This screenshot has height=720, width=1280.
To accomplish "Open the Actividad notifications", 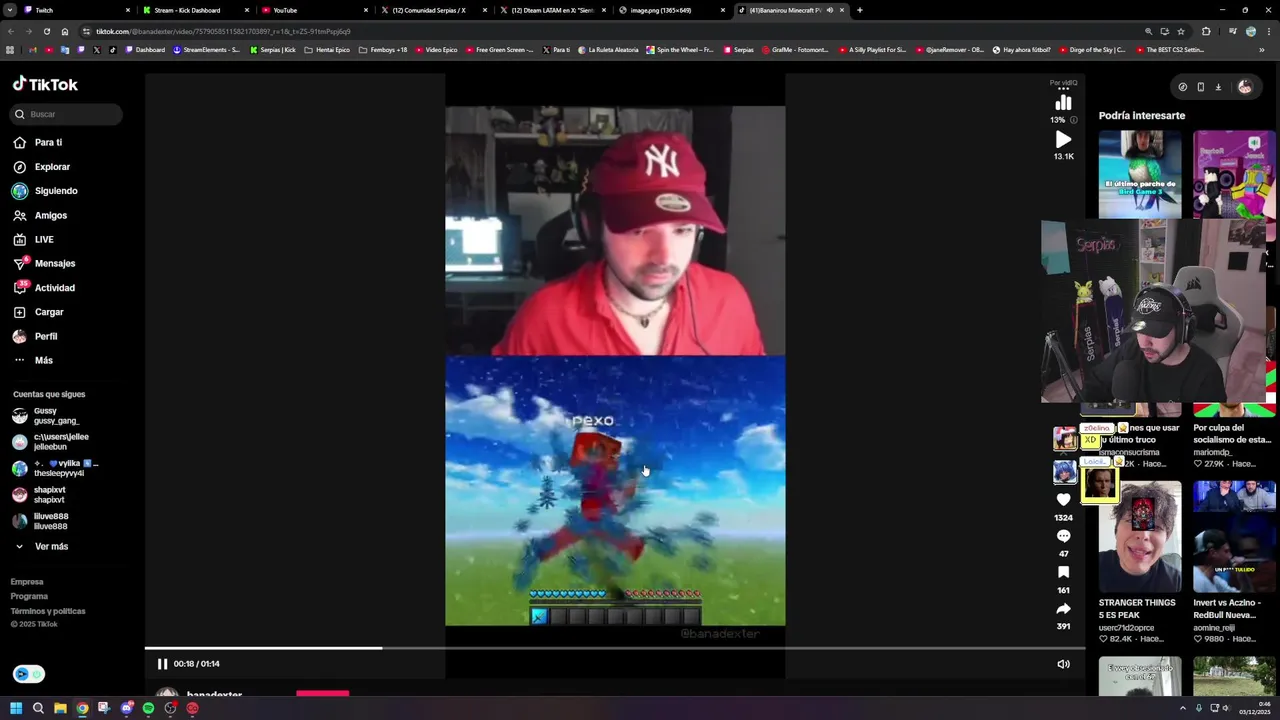I will pos(54,288).
